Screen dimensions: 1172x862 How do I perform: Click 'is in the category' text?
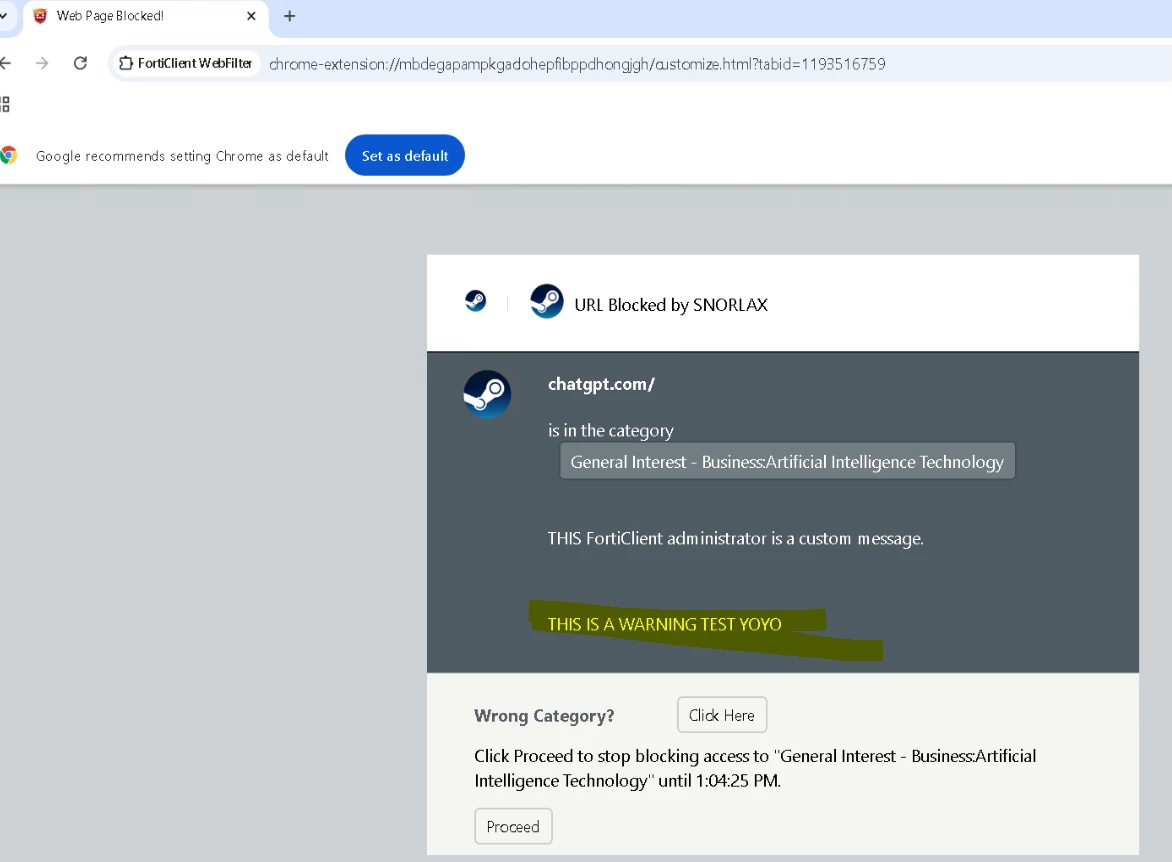tap(611, 431)
